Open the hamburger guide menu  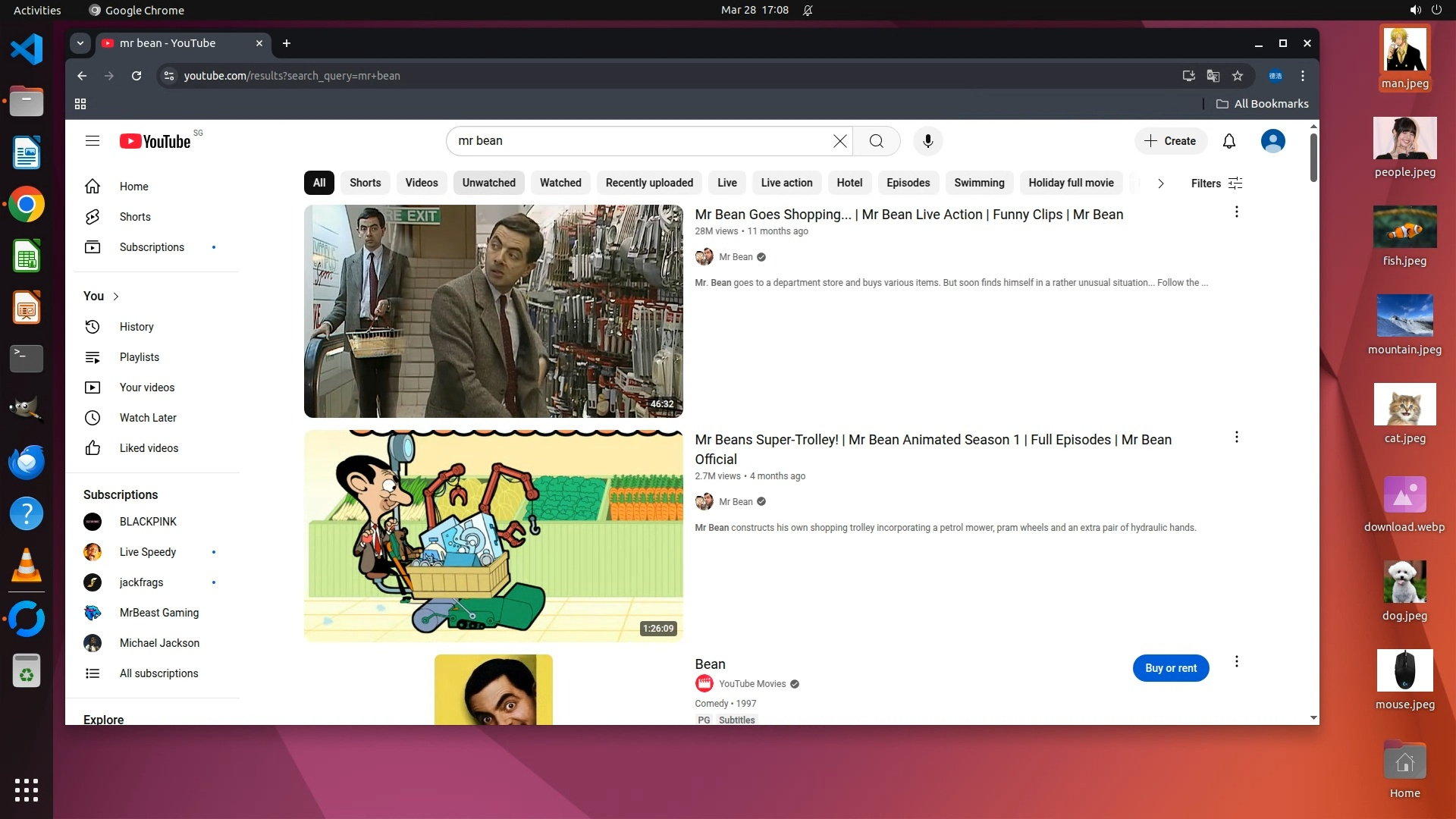[x=93, y=141]
